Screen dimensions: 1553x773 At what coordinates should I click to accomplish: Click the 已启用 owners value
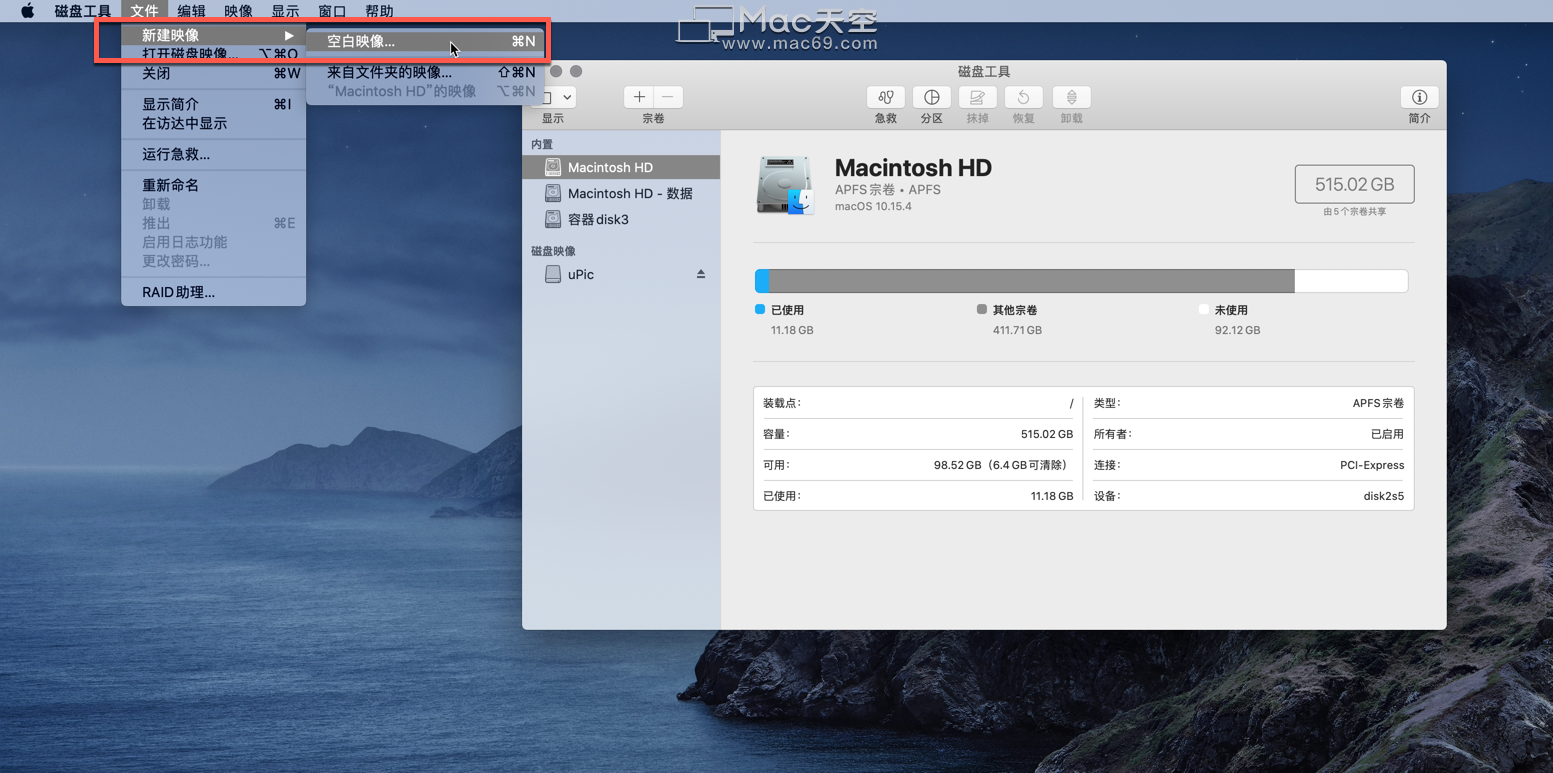click(1387, 434)
